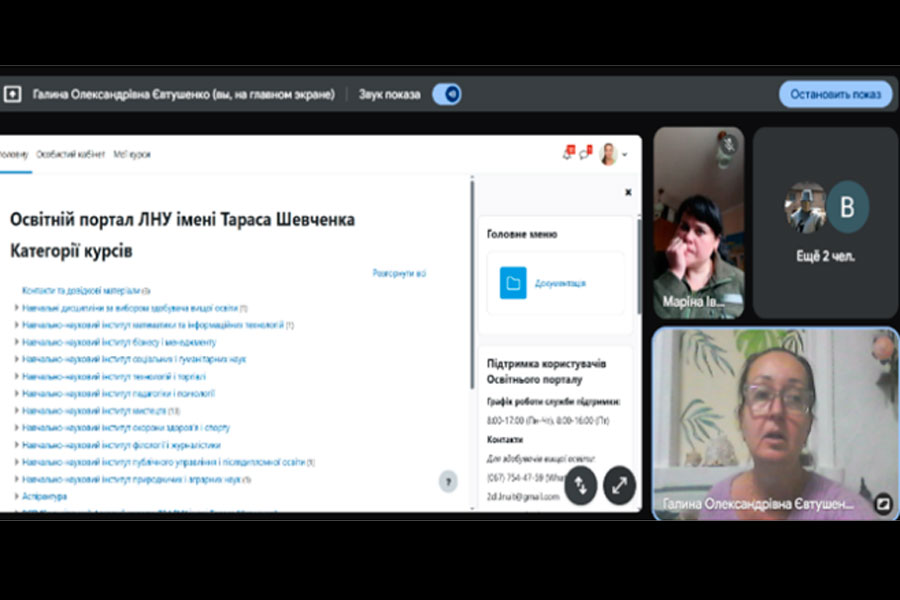
Task: Click the swap up-down arrows round button
Action: tap(581, 486)
